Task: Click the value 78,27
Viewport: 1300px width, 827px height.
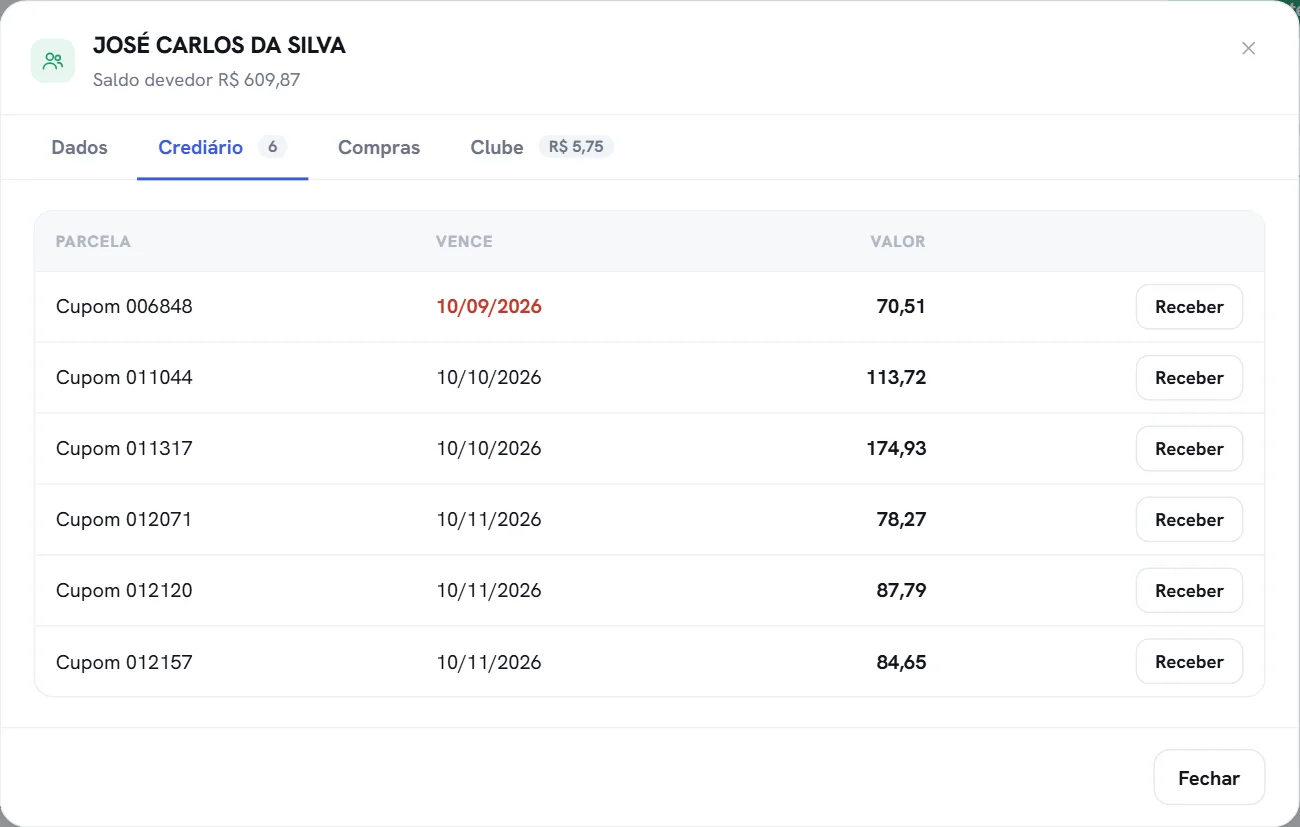Action: 901,520
